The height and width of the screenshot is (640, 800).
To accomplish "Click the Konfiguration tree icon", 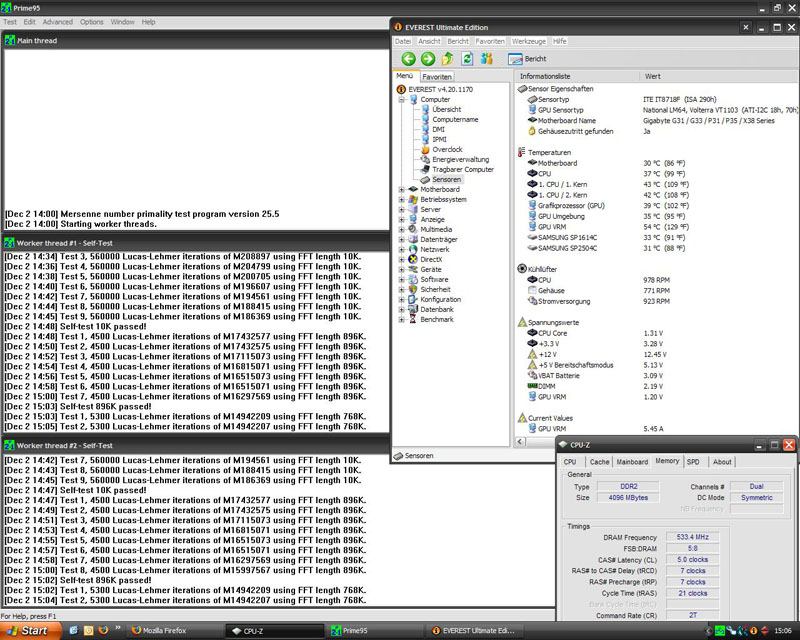I will (413, 299).
